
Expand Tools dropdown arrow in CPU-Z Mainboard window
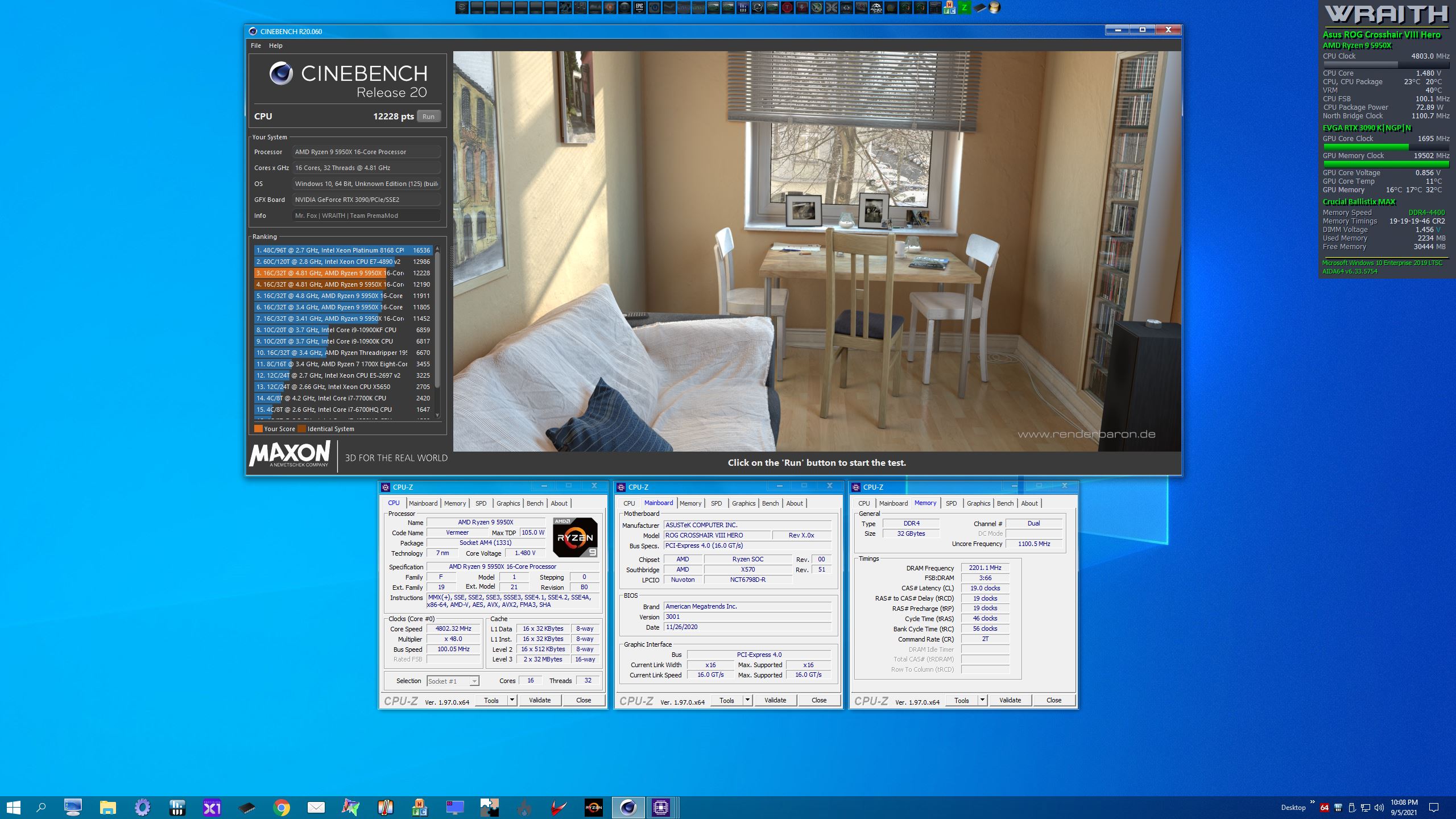(x=747, y=700)
